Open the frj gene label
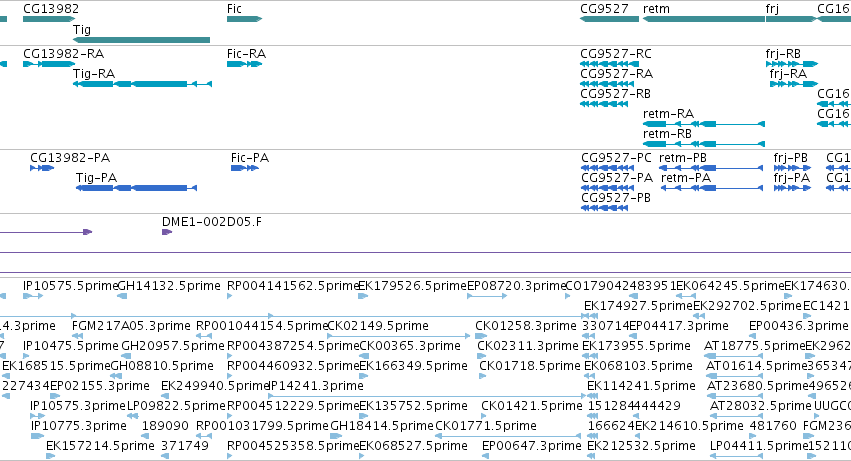The image size is (851, 461). pyautogui.click(x=772, y=9)
